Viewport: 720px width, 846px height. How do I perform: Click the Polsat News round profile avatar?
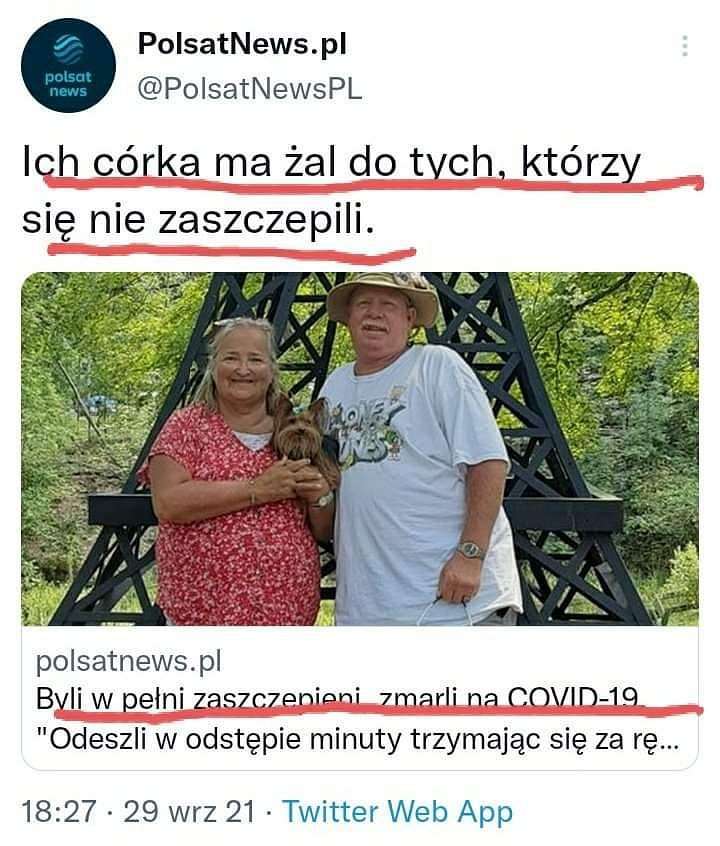tap(68, 65)
